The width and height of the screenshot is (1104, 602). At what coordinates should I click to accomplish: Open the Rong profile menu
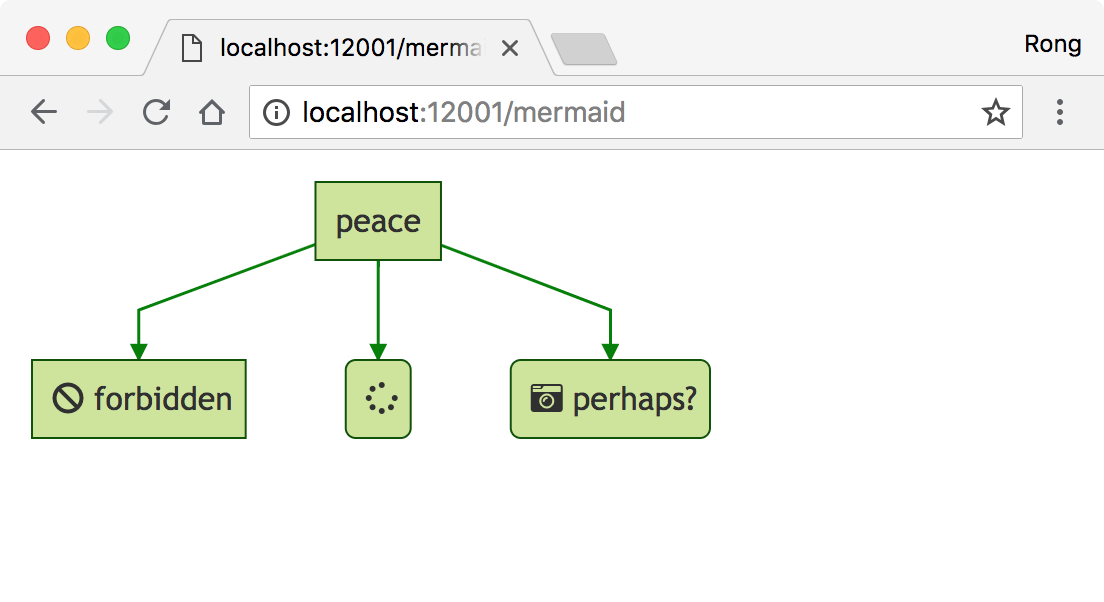(x=1054, y=44)
